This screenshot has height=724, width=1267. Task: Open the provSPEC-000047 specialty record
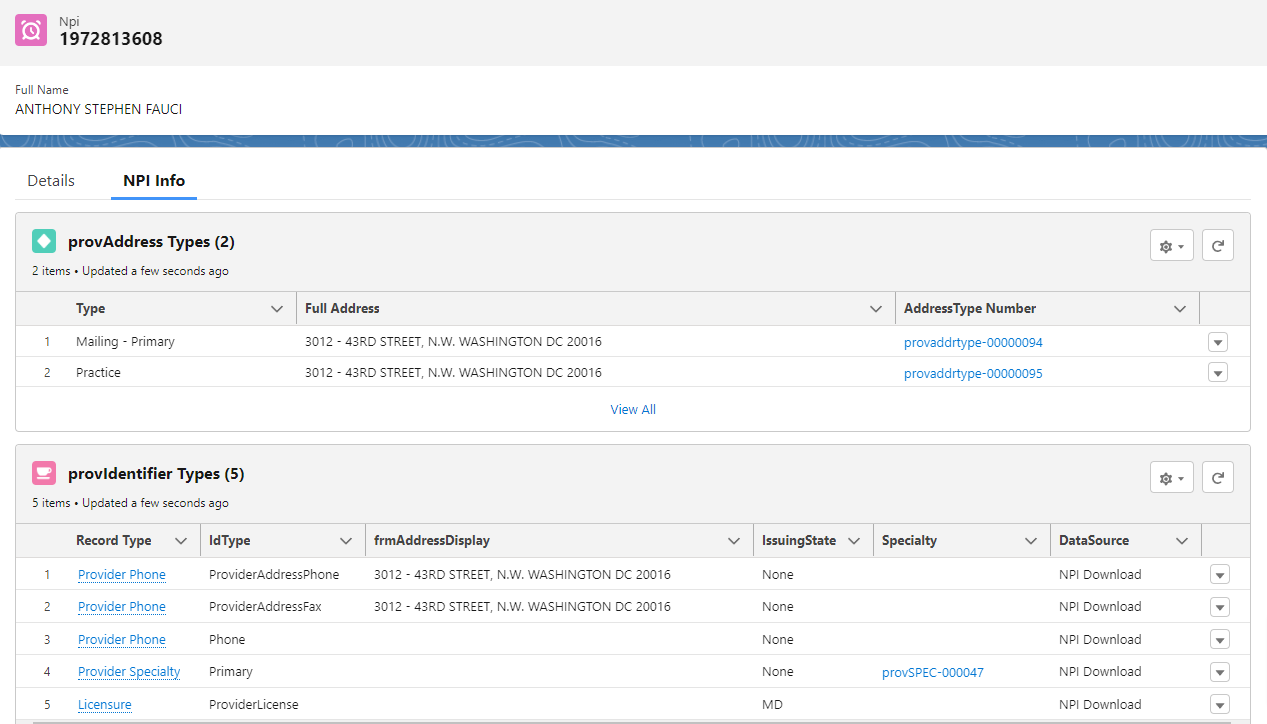tap(932, 672)
